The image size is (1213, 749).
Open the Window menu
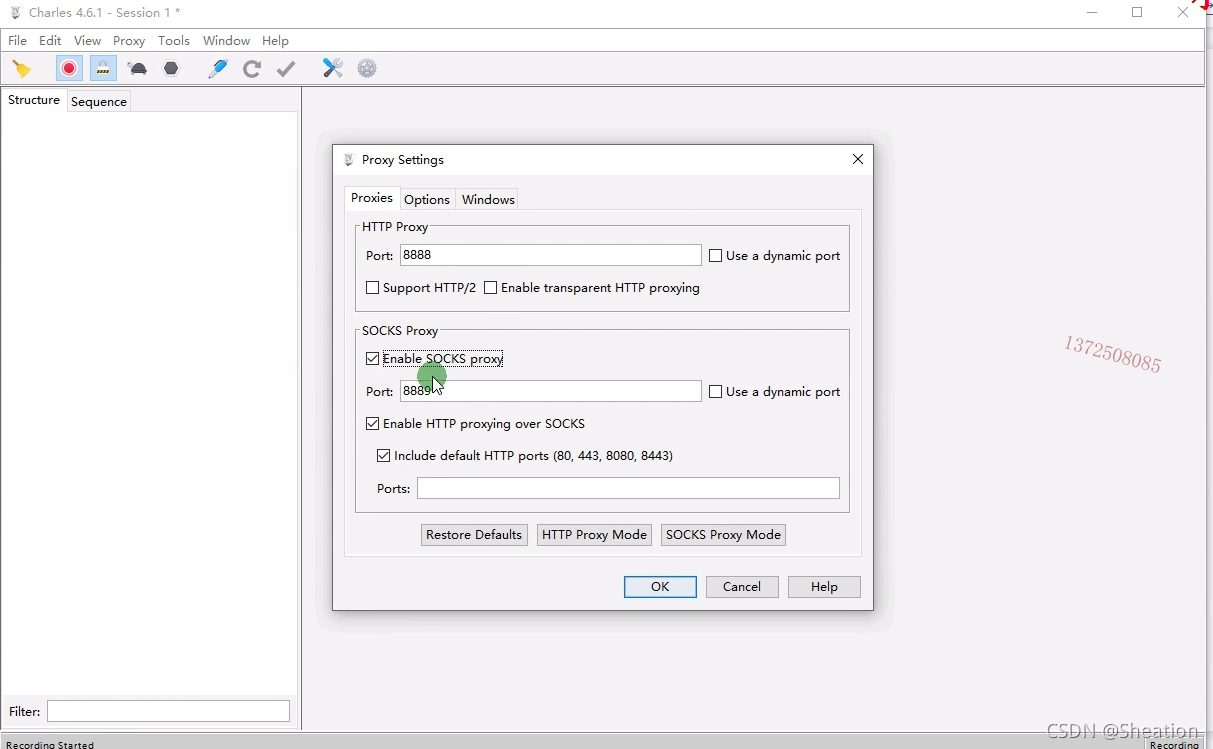click(x=226, y=41)
